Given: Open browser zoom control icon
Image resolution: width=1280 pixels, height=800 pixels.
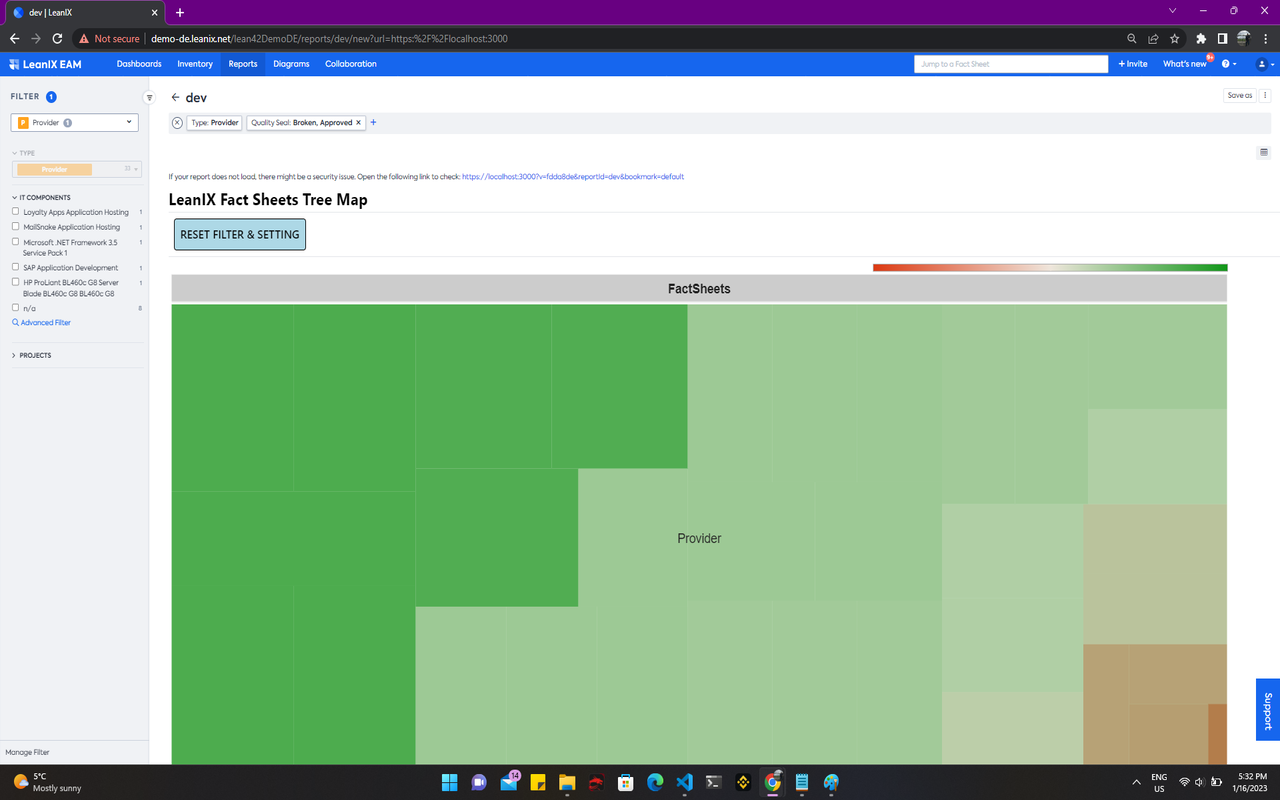Looking at the screenshot, I should click(1132, 39).
